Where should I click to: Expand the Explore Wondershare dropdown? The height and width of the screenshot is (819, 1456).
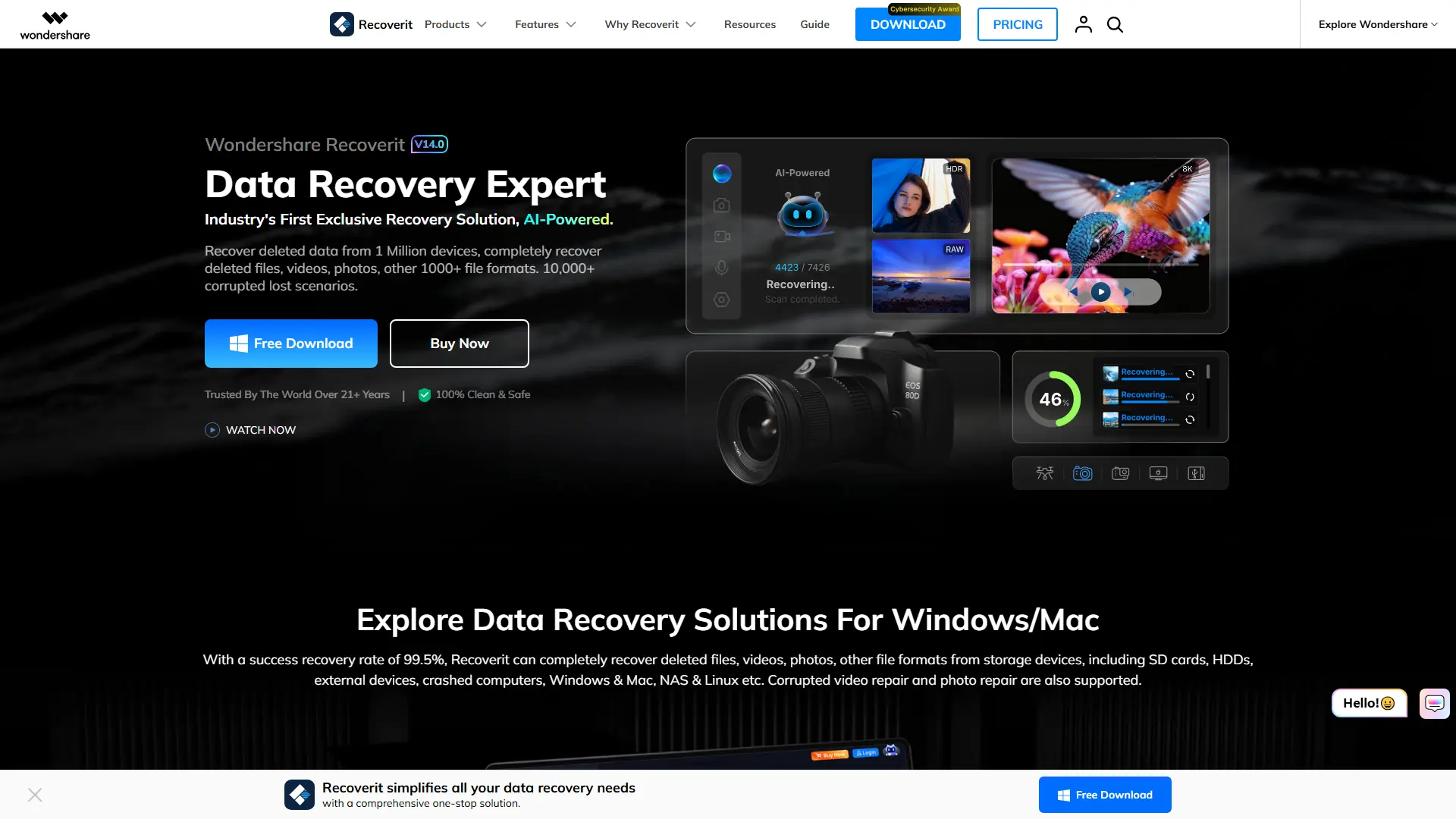[x=1378, y=24]
